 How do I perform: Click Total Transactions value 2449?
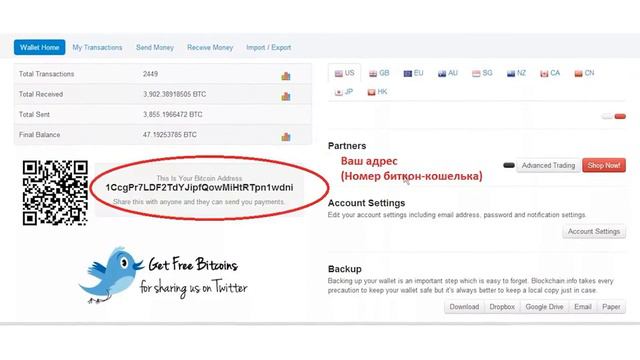point(150,74)
